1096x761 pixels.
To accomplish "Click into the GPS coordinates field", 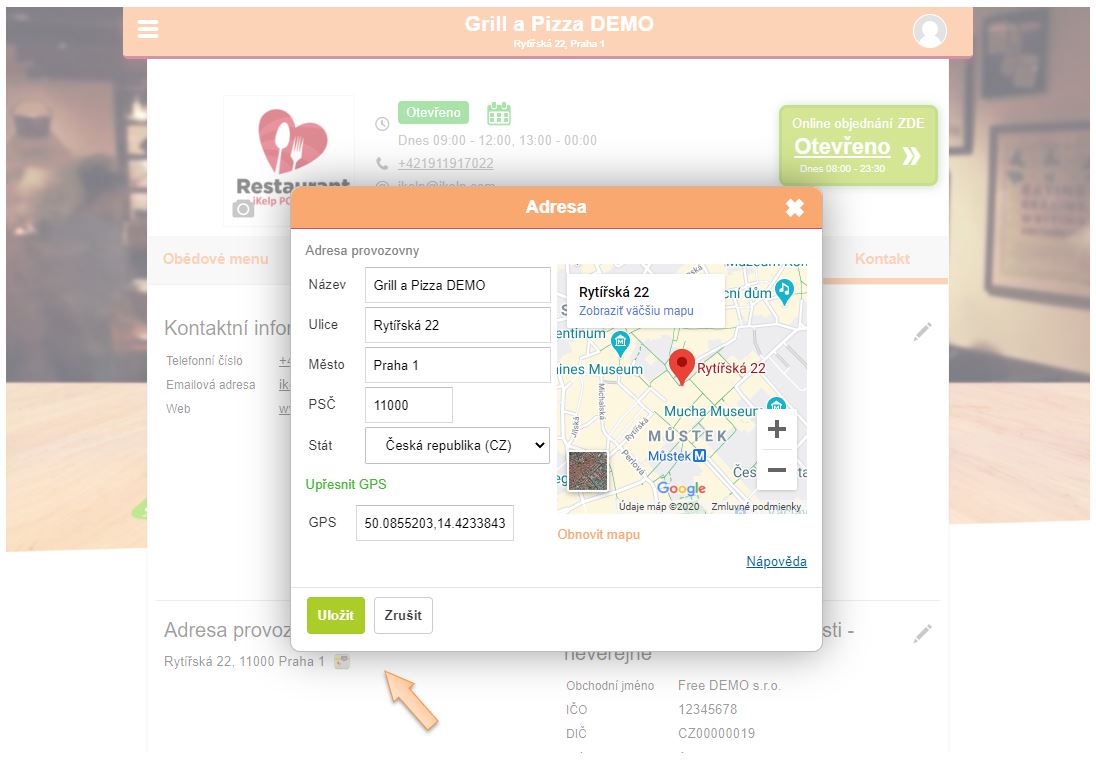I will pos(435,522).
